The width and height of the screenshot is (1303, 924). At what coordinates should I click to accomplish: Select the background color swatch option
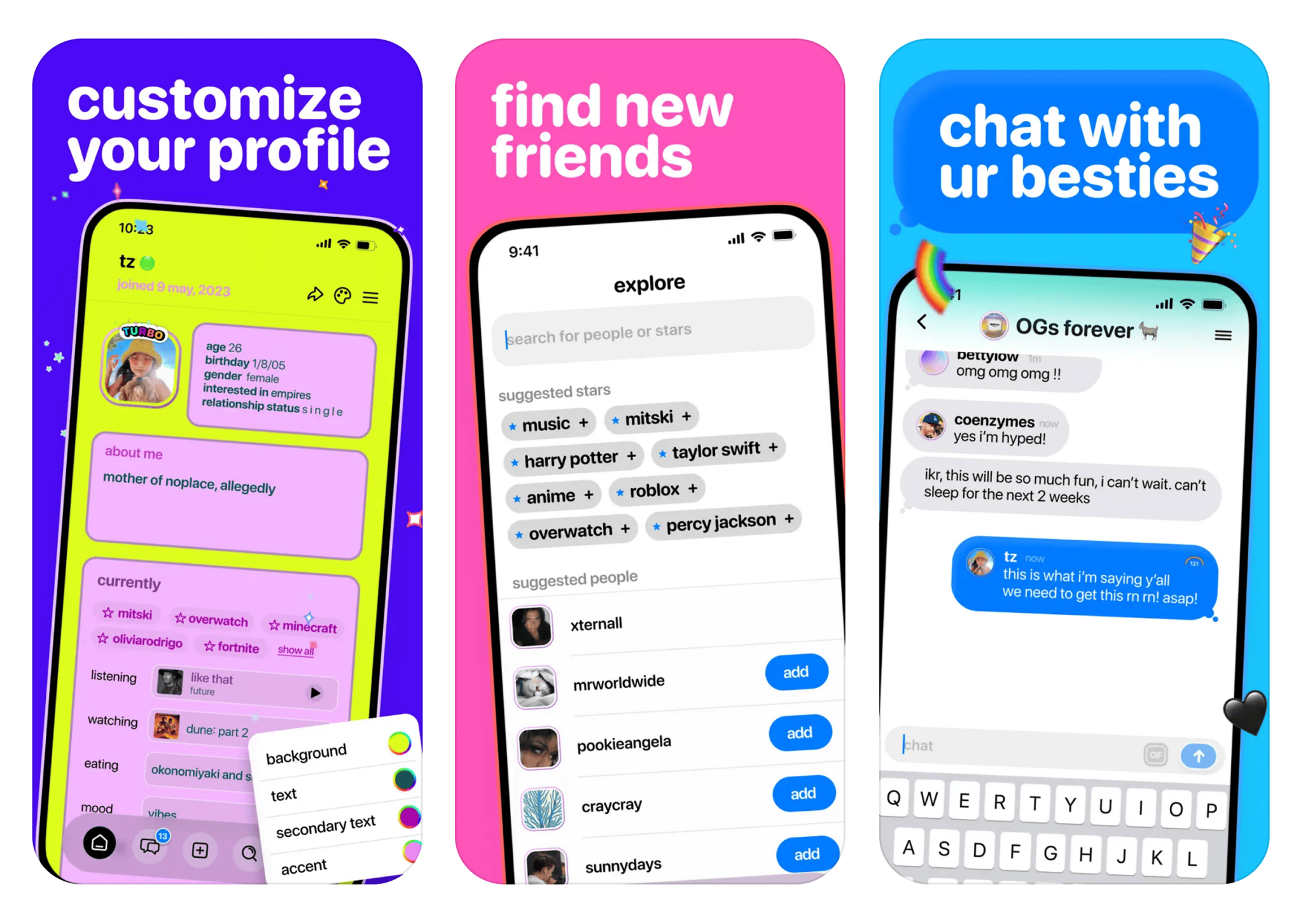coord(407,748)
